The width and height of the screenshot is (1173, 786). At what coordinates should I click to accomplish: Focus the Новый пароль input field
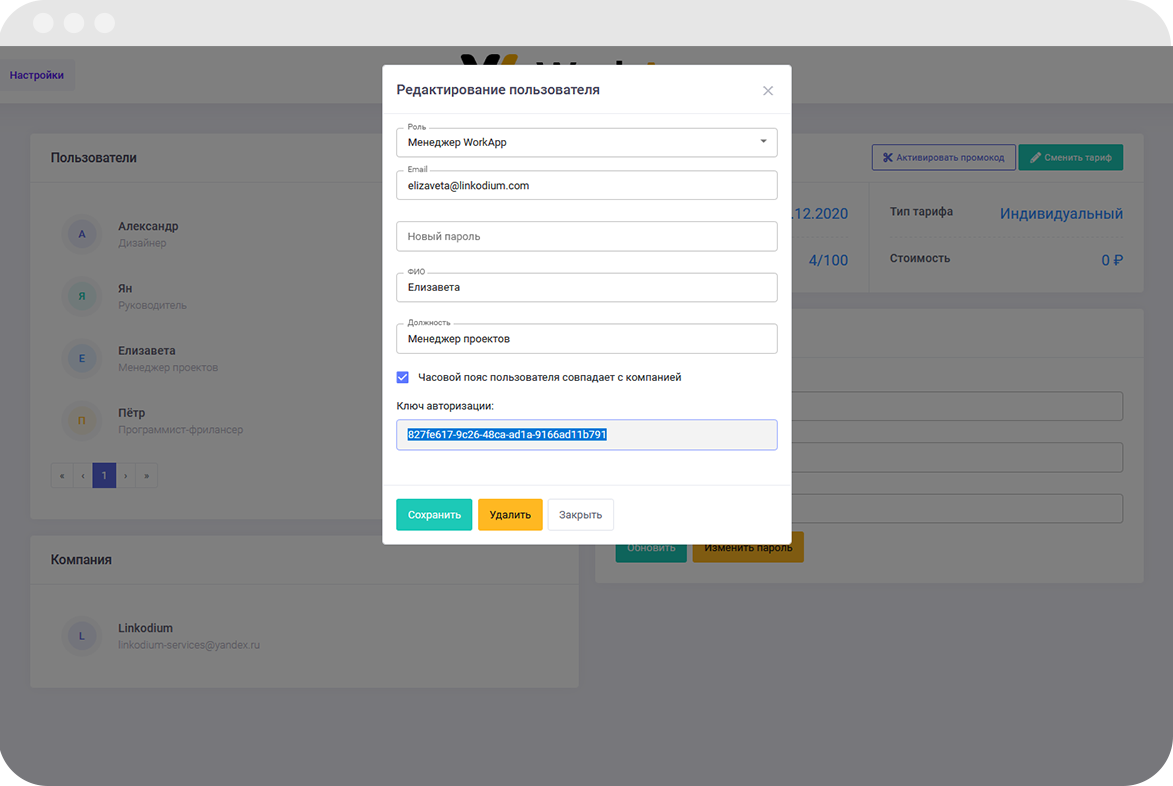[x=586, y=236]
